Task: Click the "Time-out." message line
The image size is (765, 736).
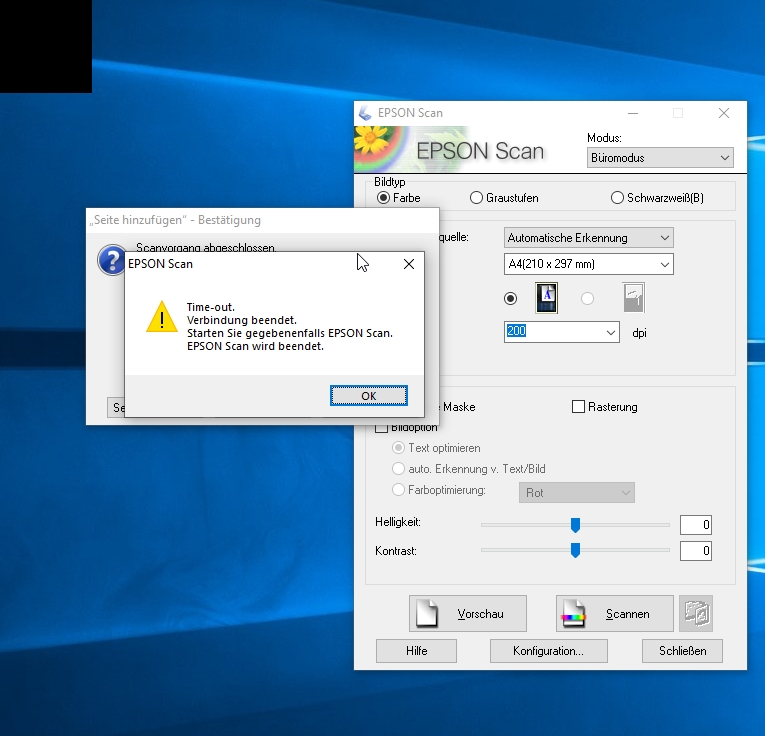Action: point(211,307)
